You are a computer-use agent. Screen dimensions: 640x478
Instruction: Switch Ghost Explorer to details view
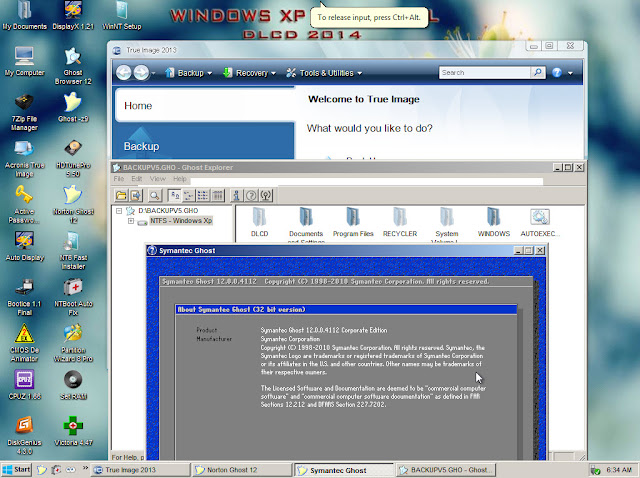(x=218, y=196)
